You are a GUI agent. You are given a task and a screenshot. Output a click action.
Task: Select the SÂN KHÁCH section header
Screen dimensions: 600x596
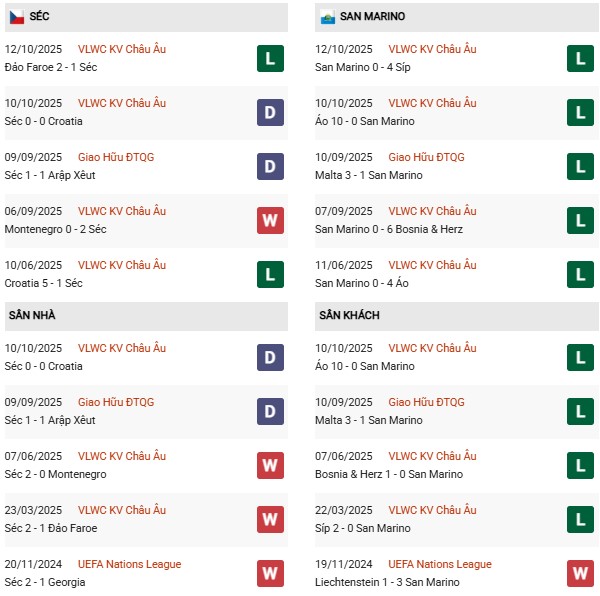349,315
